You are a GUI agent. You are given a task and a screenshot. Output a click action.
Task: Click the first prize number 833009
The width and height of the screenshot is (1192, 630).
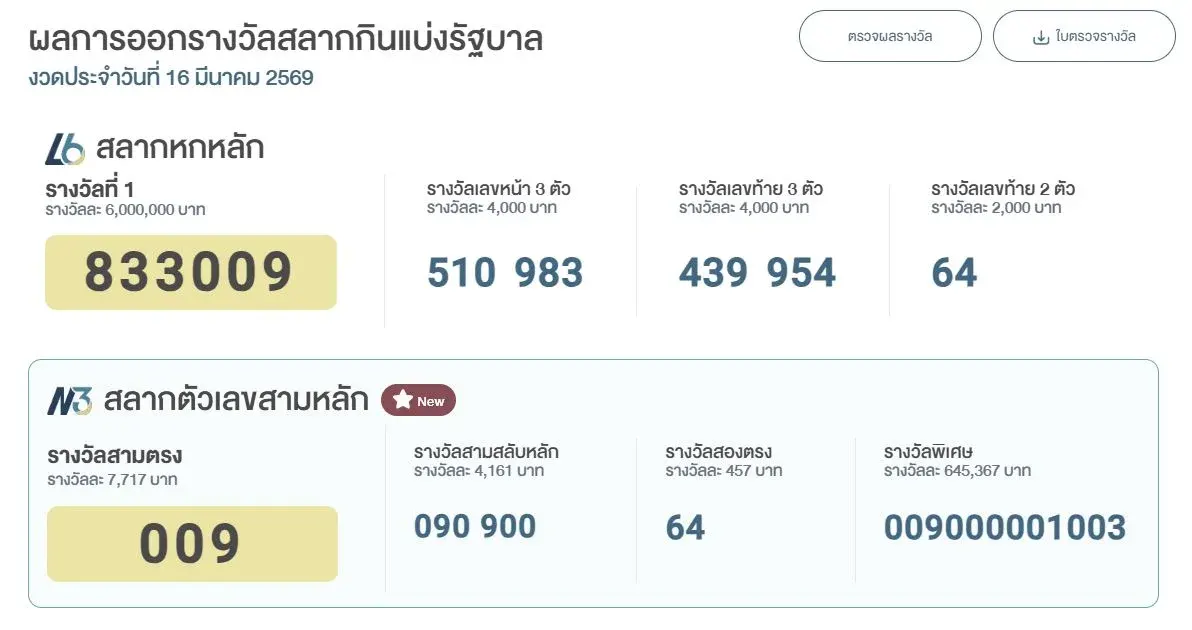189,272
